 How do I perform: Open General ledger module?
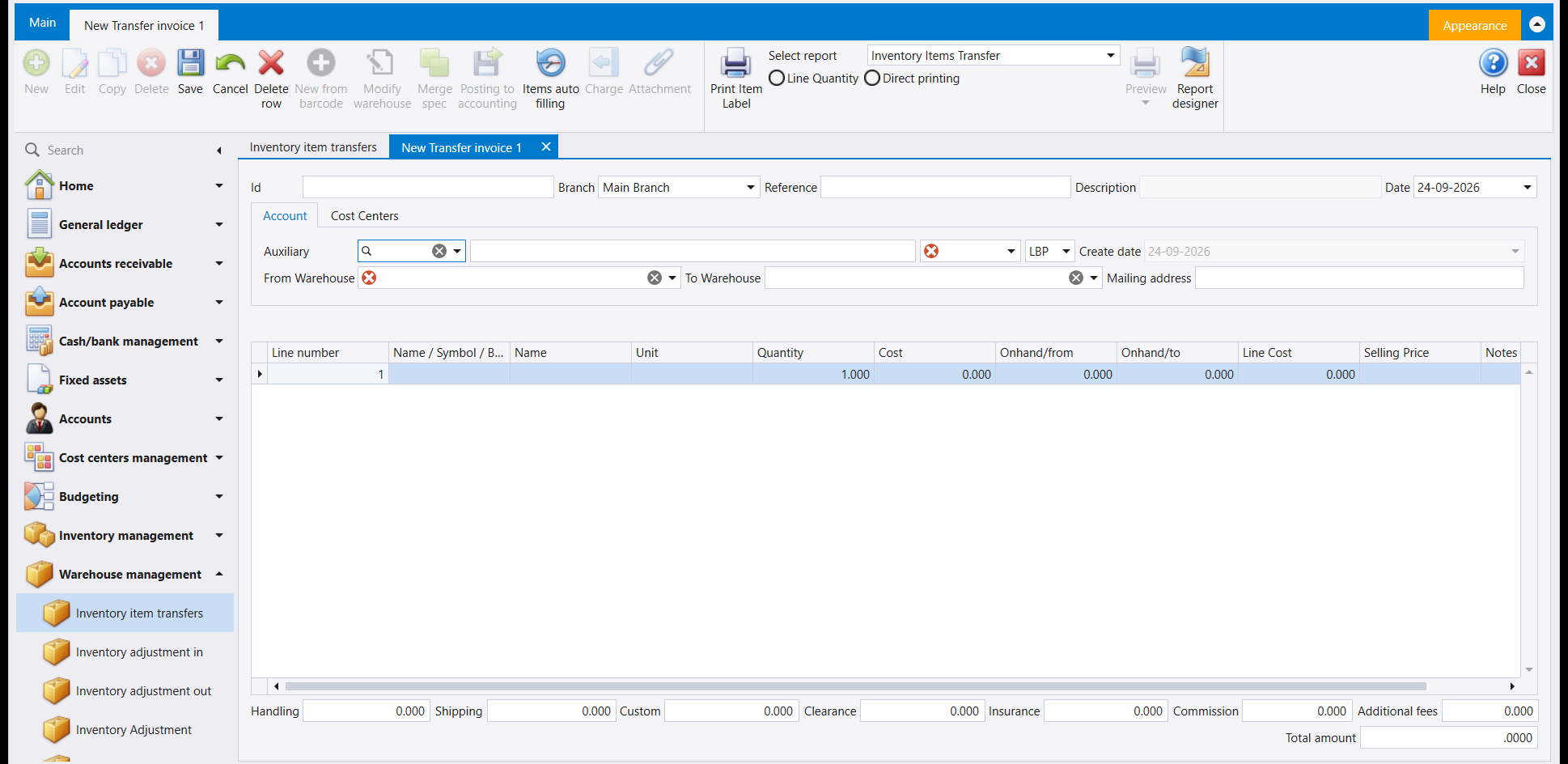[125, 225]
